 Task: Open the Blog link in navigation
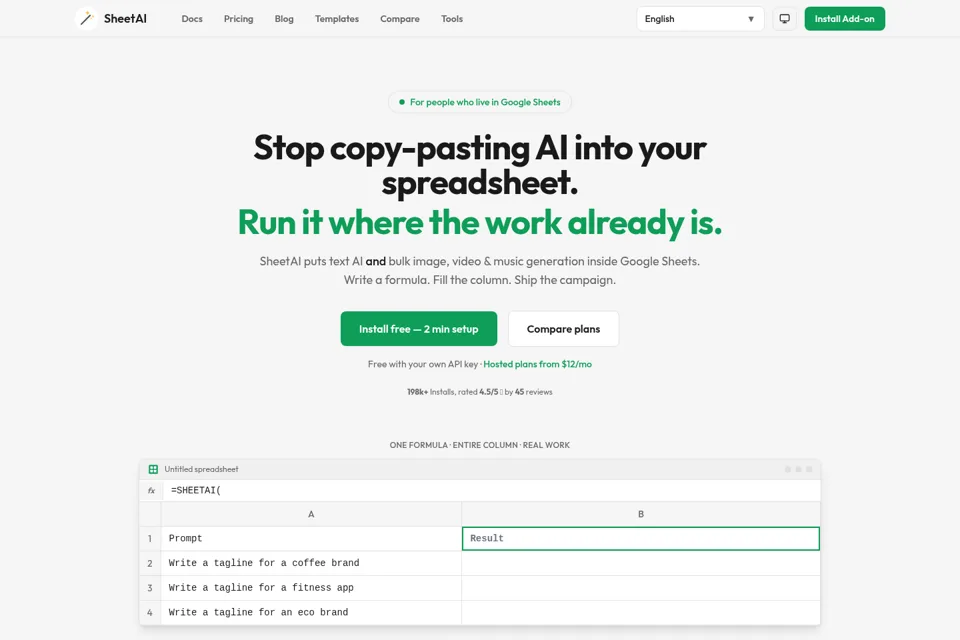pyautogui.click(x=284, y=19)
